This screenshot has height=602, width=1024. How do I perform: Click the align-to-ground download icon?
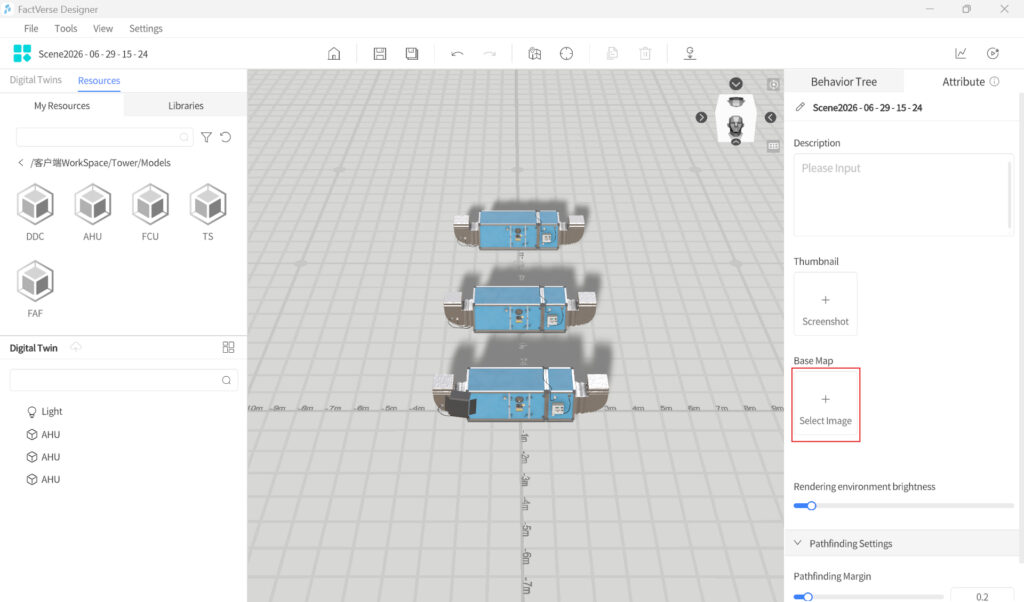pyautogui.click(x=690, y=54)
